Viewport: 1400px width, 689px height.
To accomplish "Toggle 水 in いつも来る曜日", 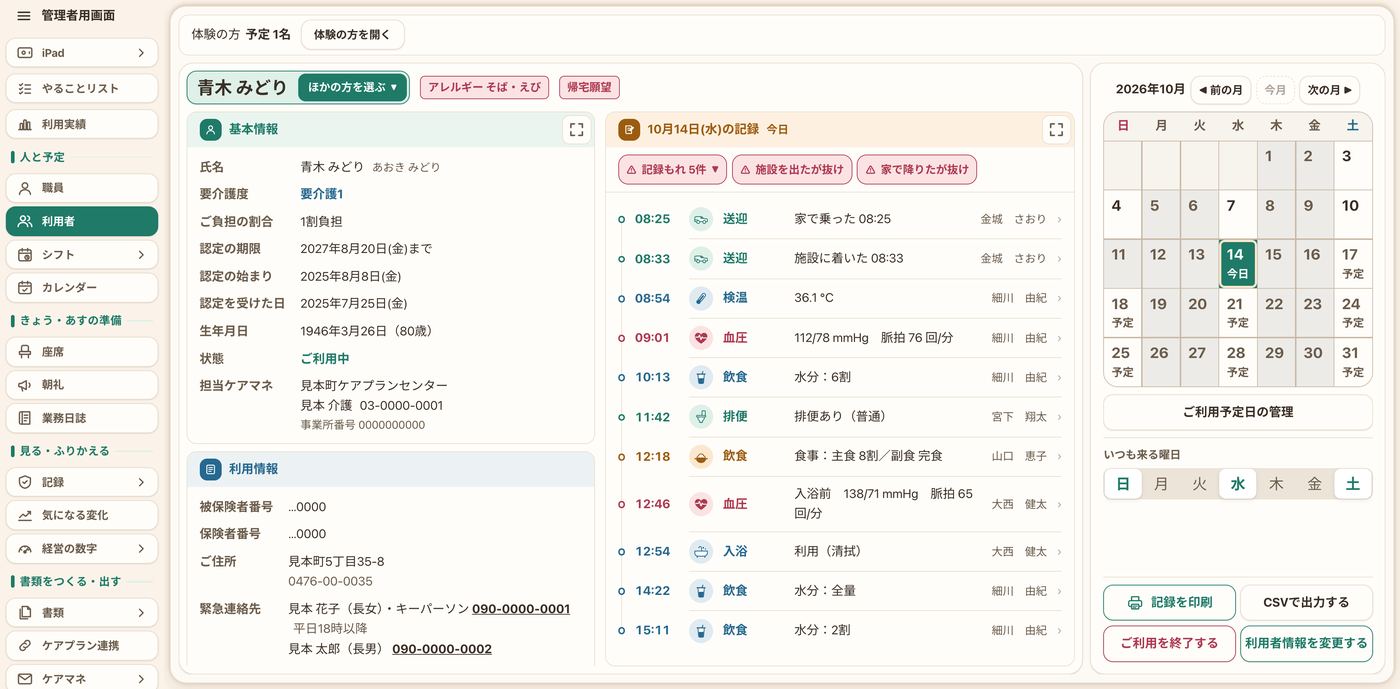I will click(1237, 484).
